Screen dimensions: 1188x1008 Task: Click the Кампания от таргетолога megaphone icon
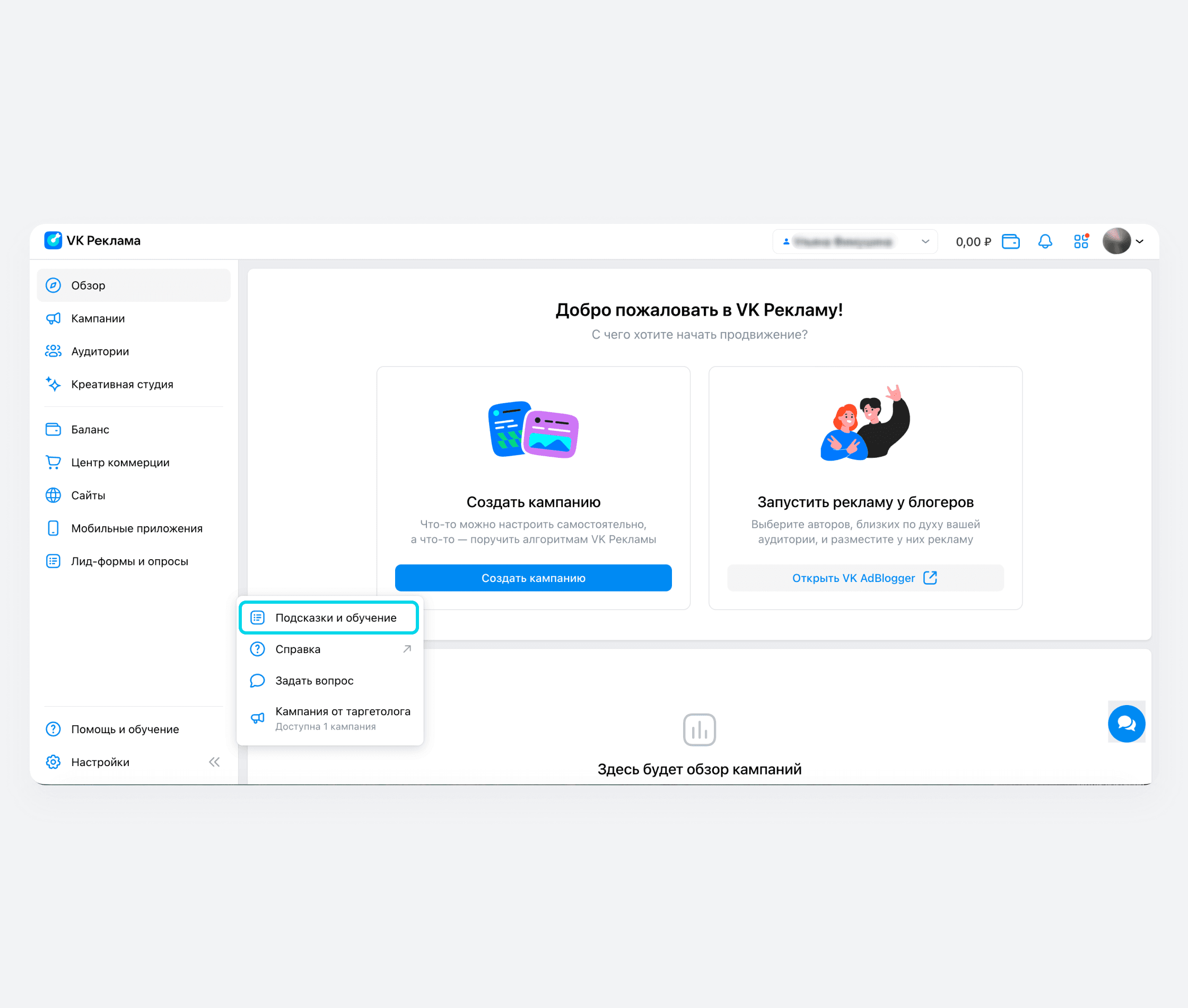(x=258, y=718)
